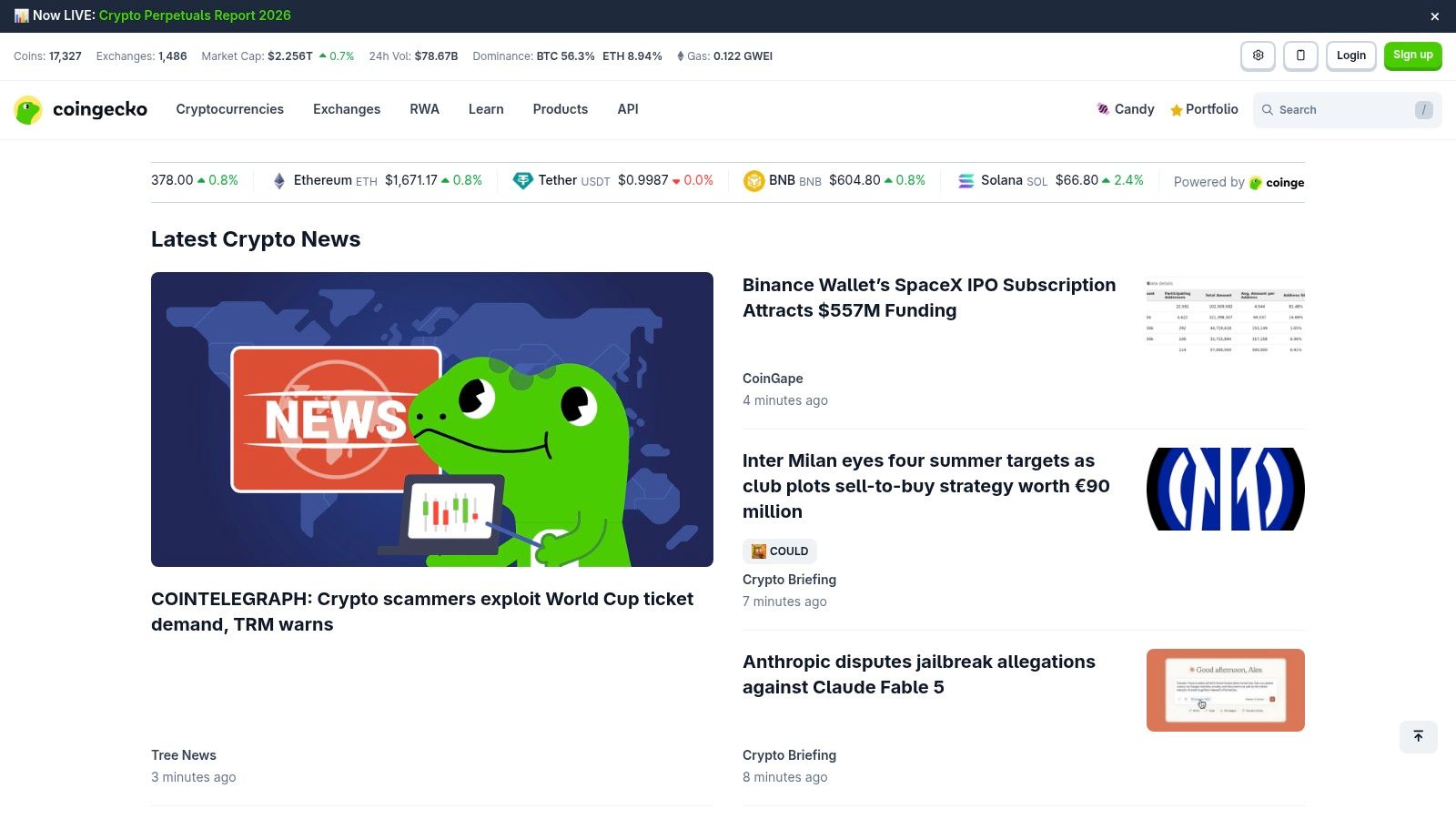Click into the Search field
Screen dimensions: 1456x819
(x=1348, y=110)
